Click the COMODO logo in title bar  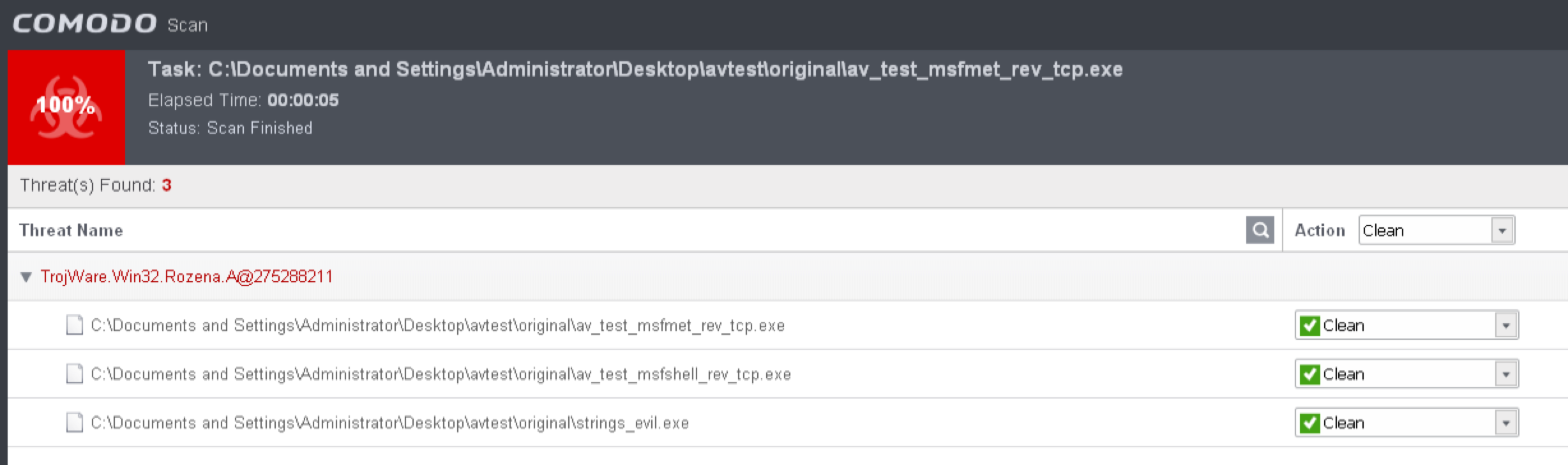pyautogui.click(x=84, y=24)
